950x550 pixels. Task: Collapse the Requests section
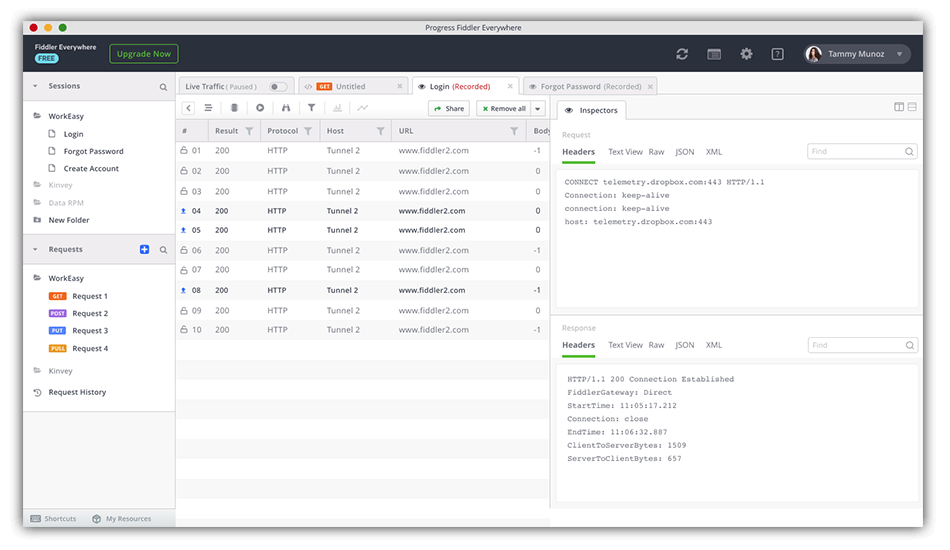point(35,249)
